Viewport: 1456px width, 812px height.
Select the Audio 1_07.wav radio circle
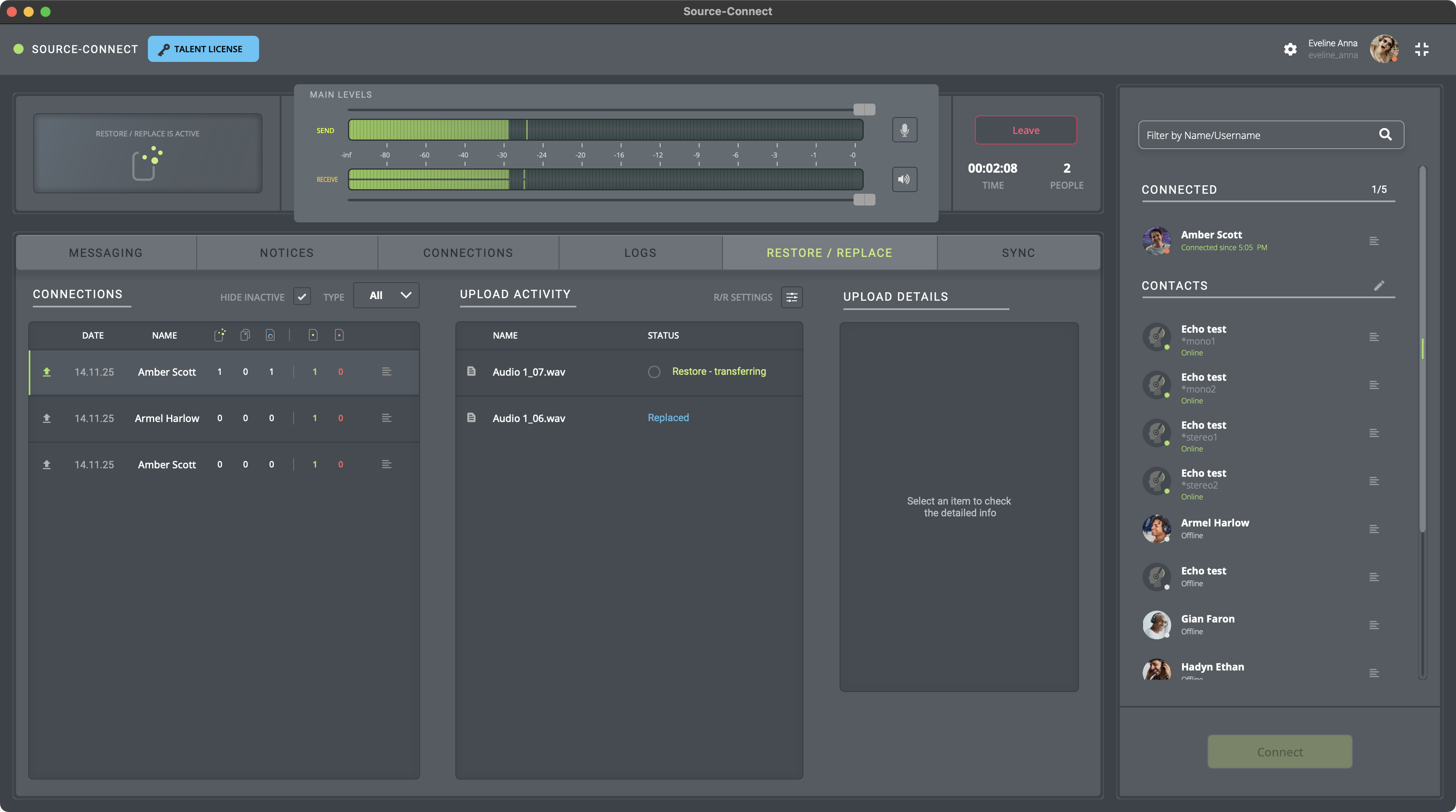[654, 372]
